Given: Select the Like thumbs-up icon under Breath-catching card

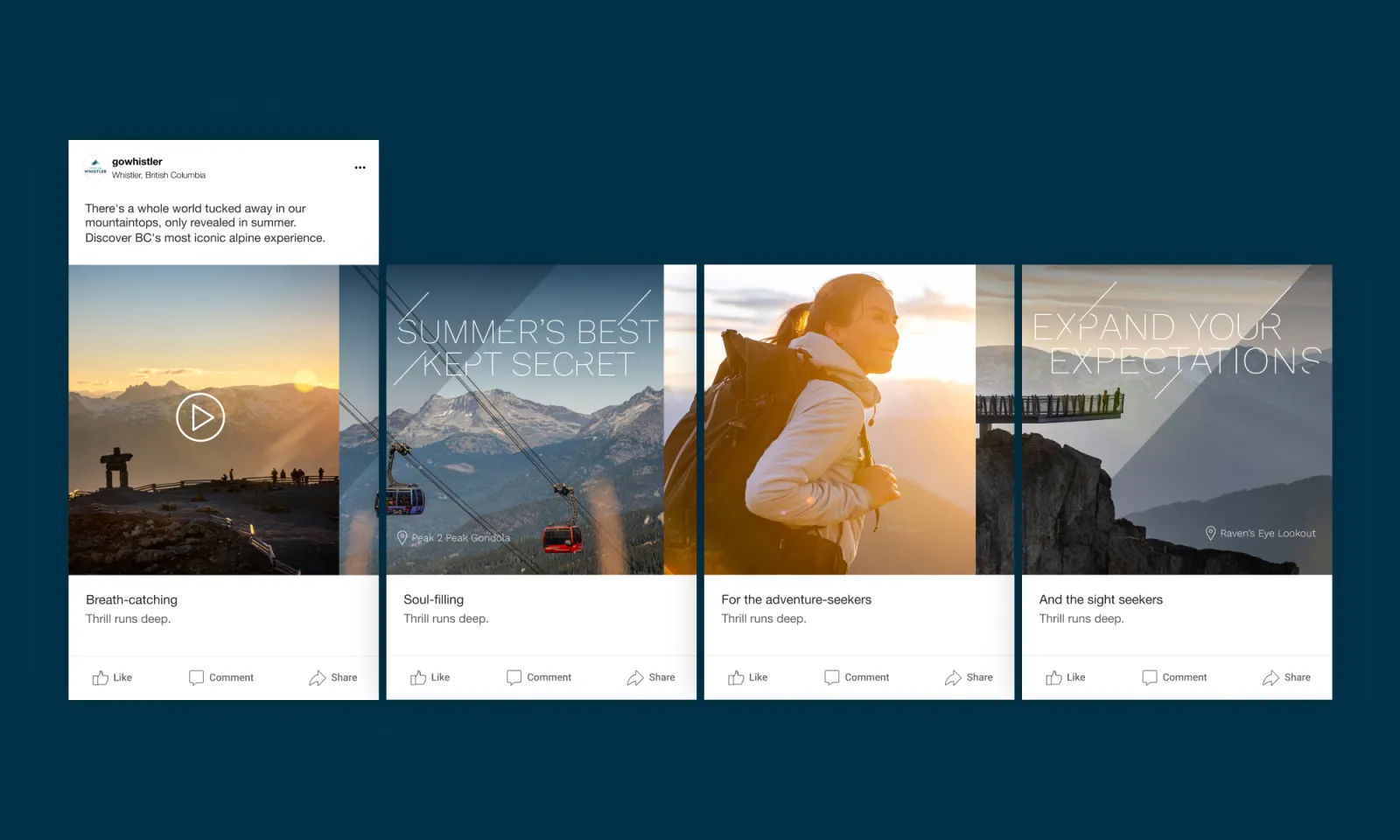Looking at the screenshot, I should (98, 677).
